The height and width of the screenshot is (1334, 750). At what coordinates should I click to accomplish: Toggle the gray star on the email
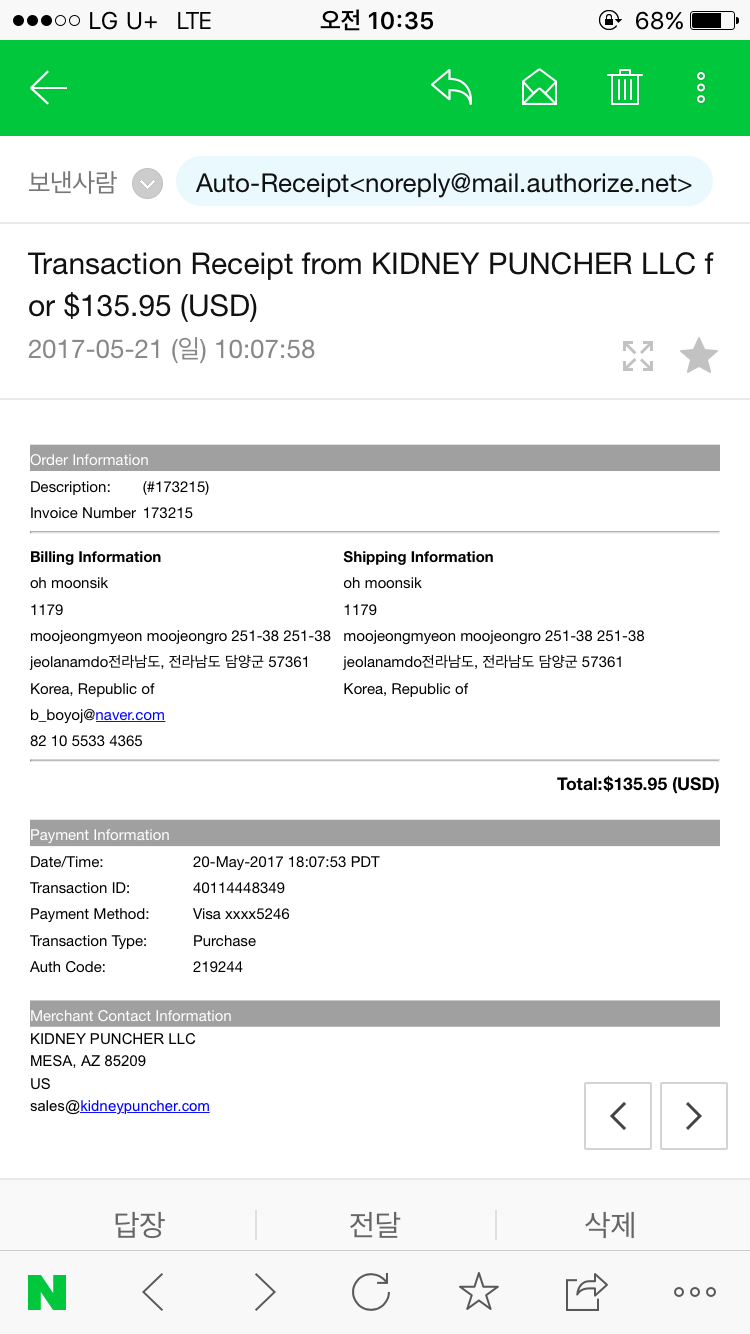pos(699,356)
